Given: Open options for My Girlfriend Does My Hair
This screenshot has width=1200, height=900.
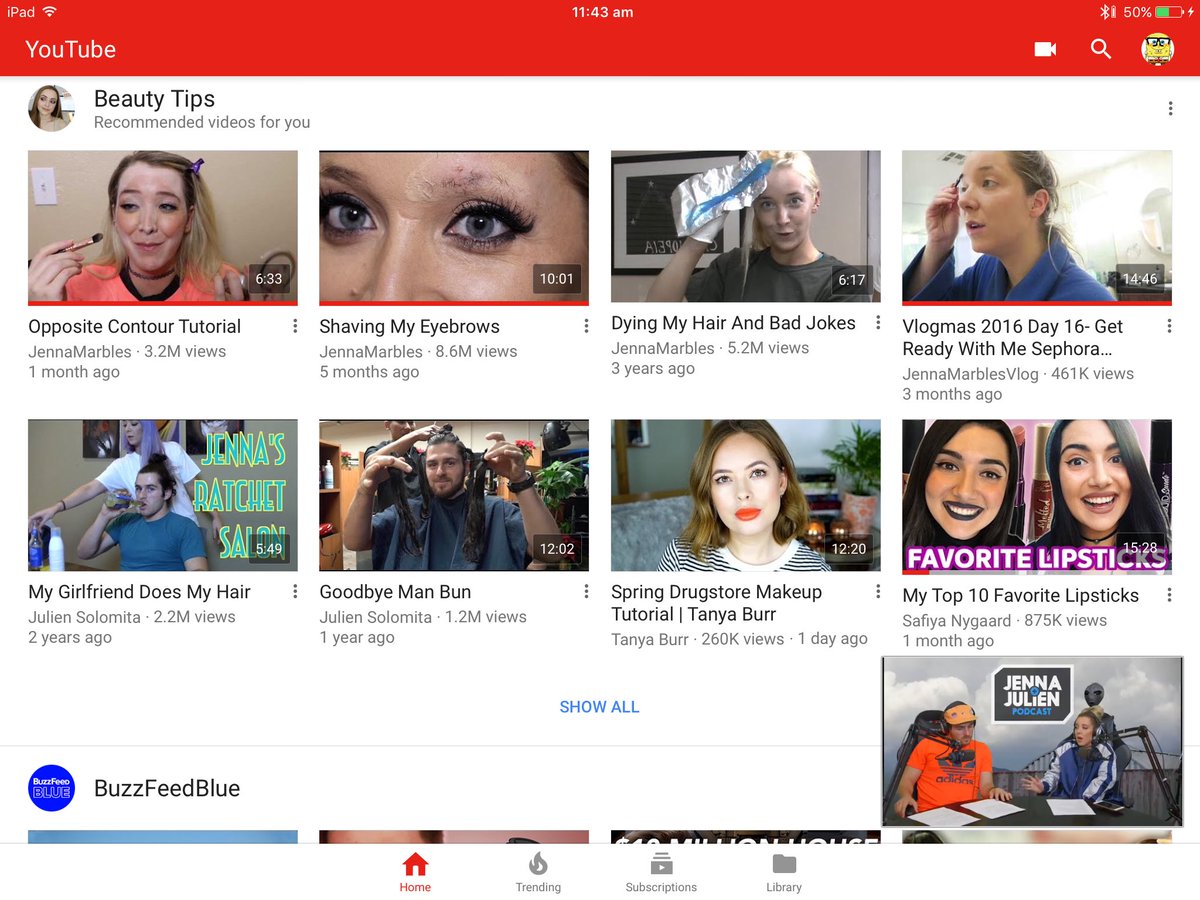Looking at the screenshot, I should pos(295,592).
